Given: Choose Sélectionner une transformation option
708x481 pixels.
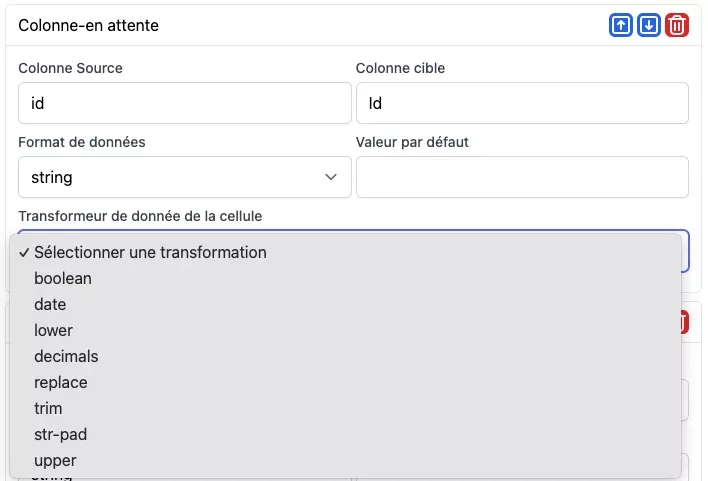Looking at the screenshot, I should coord(150,252).
